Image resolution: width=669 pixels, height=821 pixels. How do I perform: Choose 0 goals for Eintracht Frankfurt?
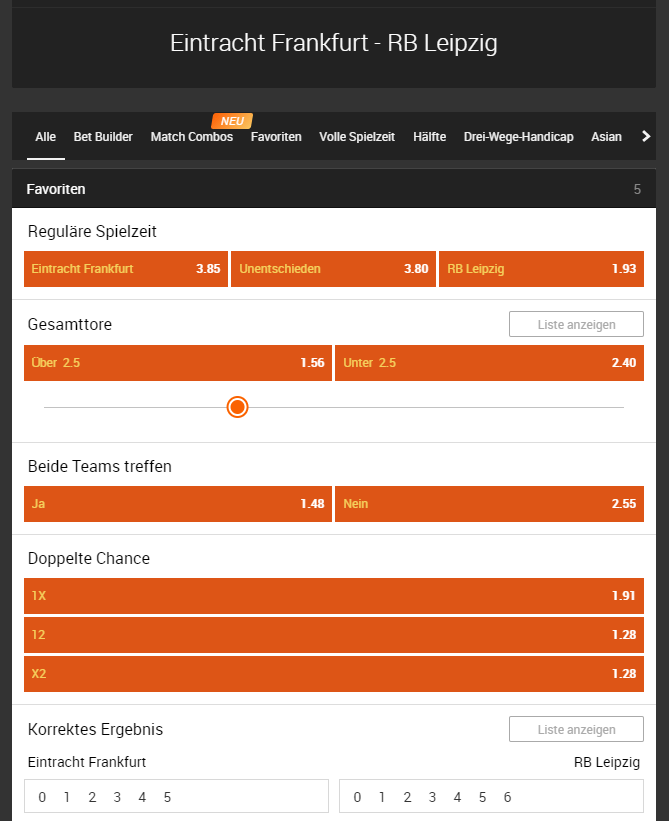[x=42, y=797]
